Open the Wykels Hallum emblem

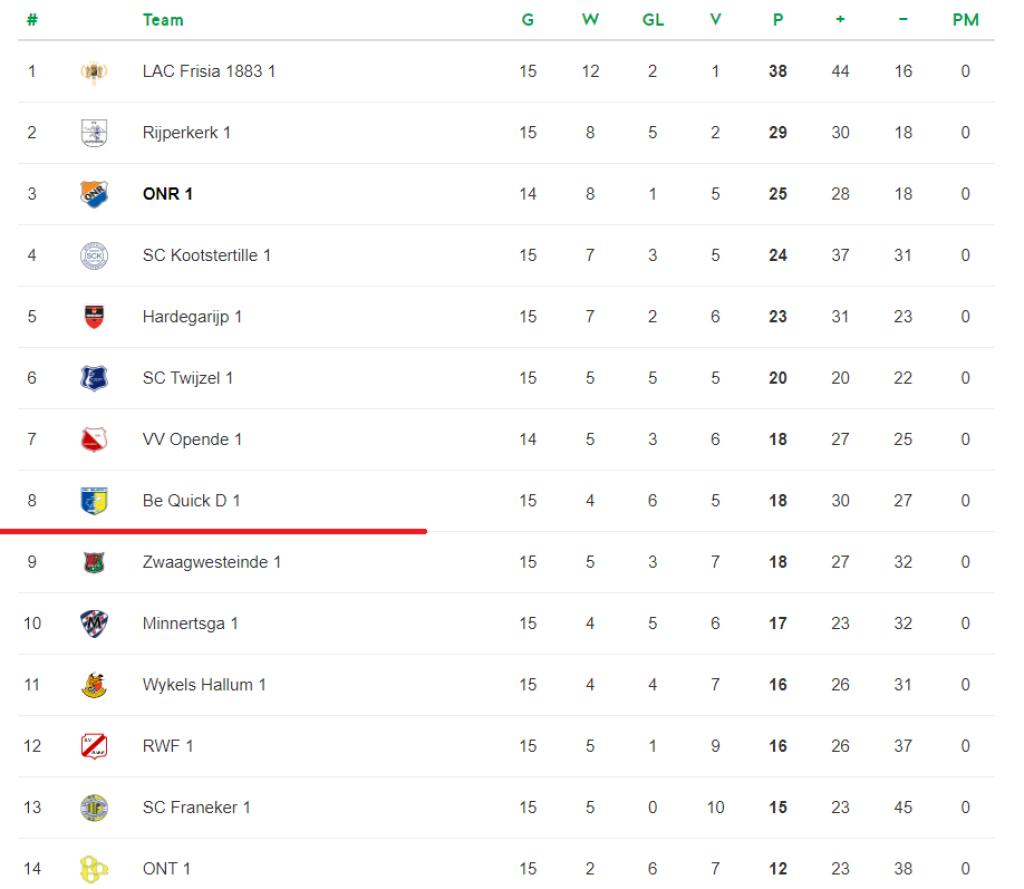(94, 685)
